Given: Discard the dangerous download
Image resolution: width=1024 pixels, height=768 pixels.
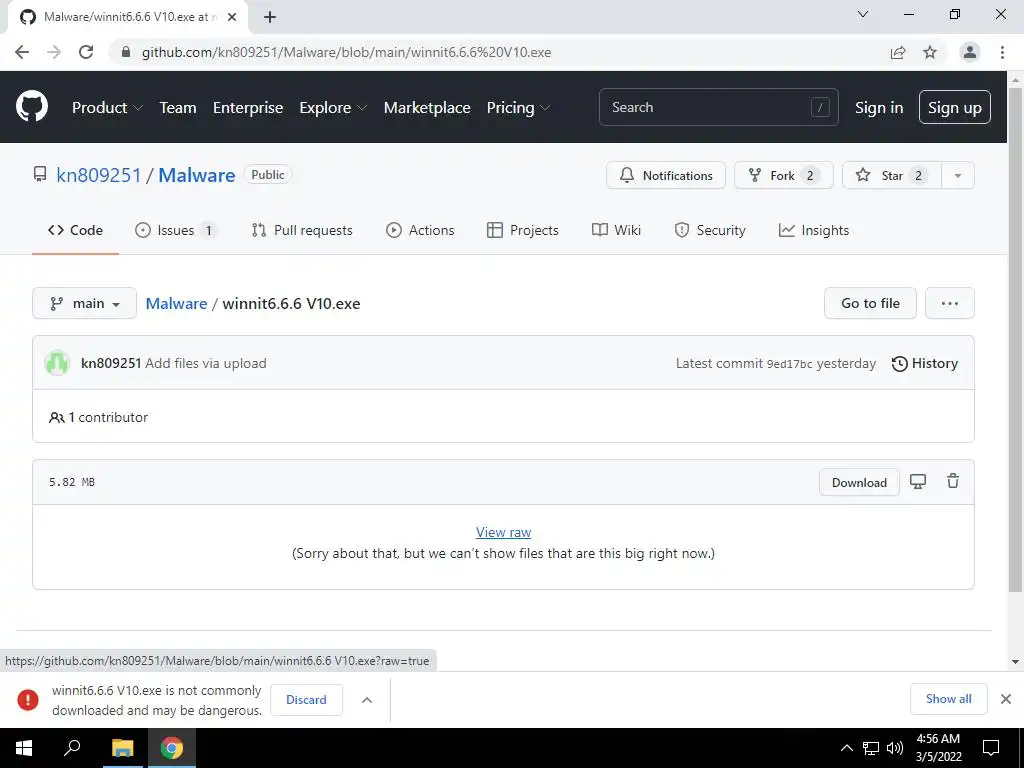Looking at the screenshot, I should [x=306, y=699].
